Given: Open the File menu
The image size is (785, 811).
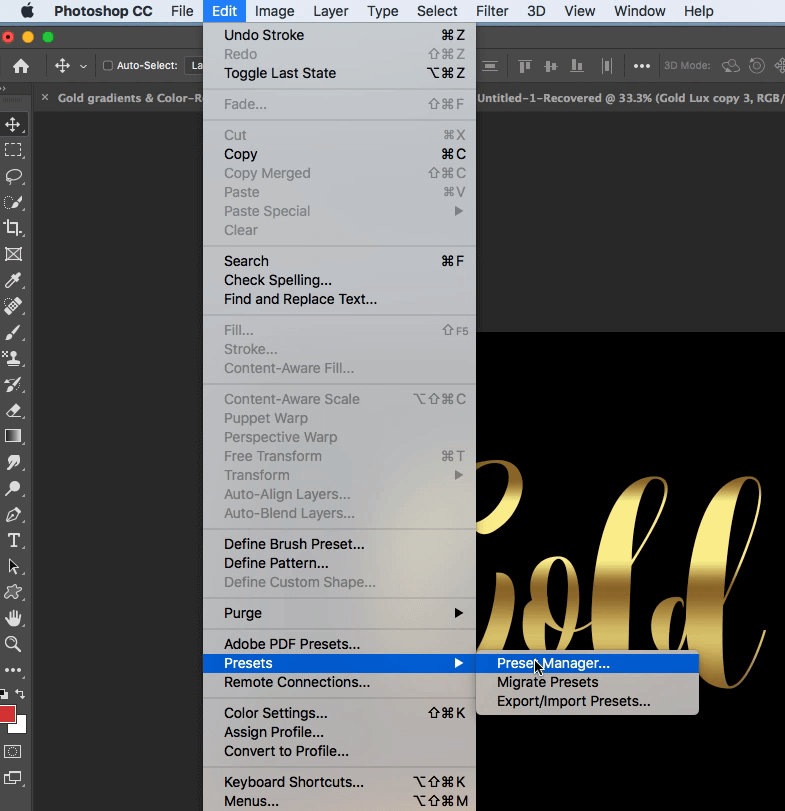Looking at the screenshot, I should 182,11.
